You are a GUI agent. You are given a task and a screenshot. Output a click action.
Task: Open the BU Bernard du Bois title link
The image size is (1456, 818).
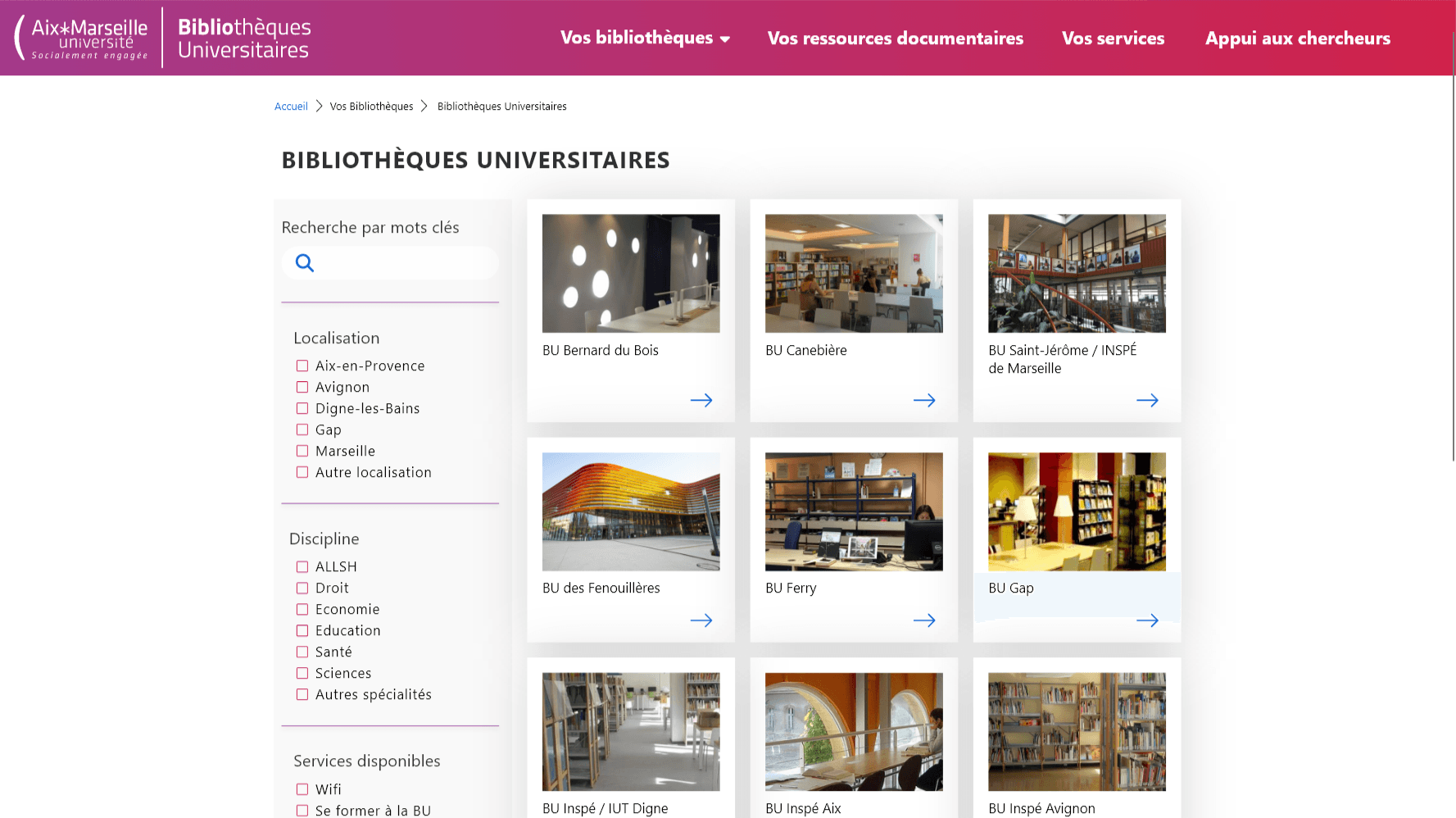(x=601, y=350)
